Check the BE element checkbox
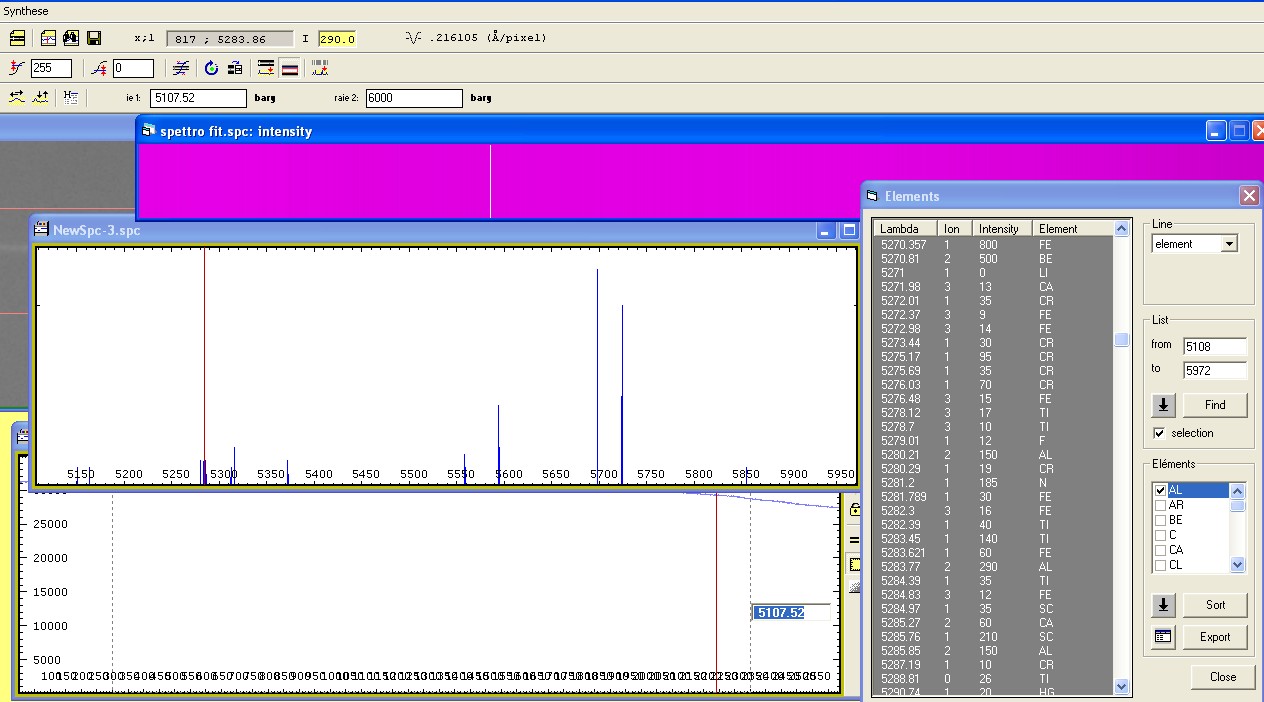 [1160, 521]
